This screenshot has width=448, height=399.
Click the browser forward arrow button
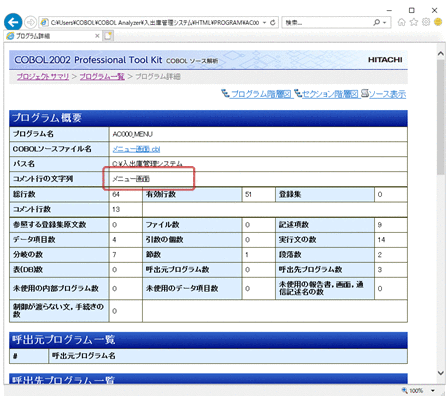(31, 22)
